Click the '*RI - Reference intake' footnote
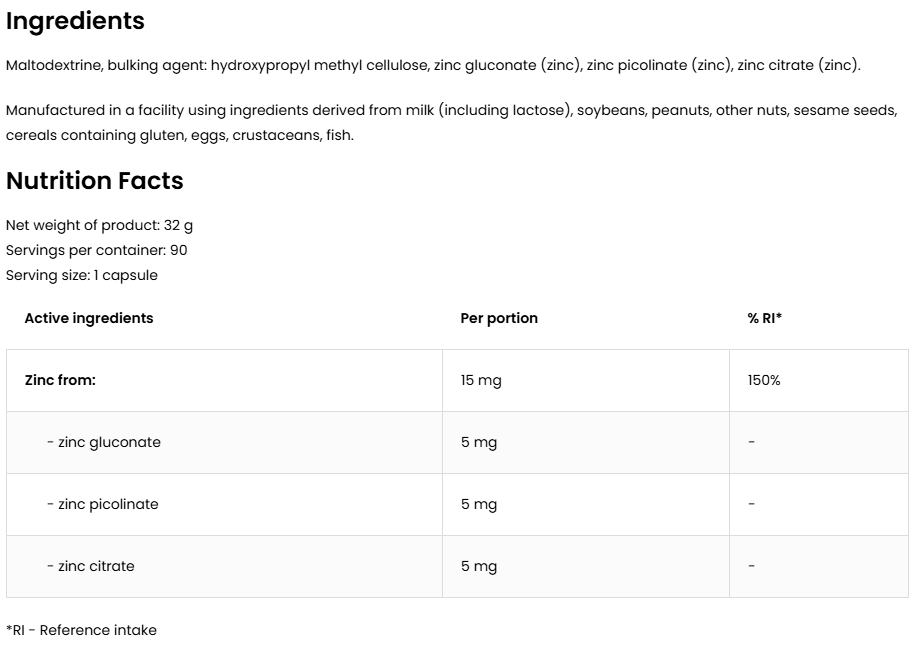The height and width of the screenshot is (646, 917). point(81,630)
